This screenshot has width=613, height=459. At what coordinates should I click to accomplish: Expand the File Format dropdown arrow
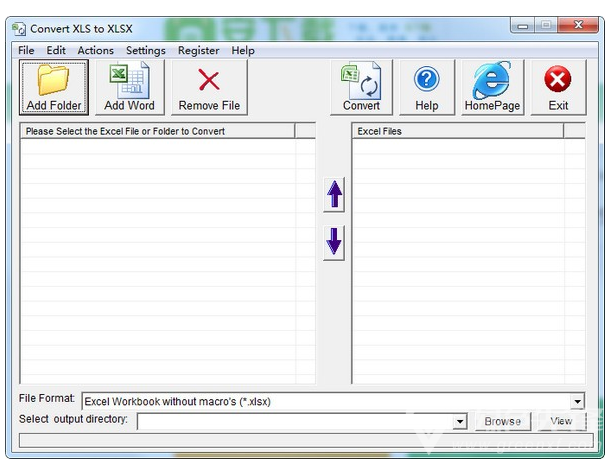[x=577, y=402]
